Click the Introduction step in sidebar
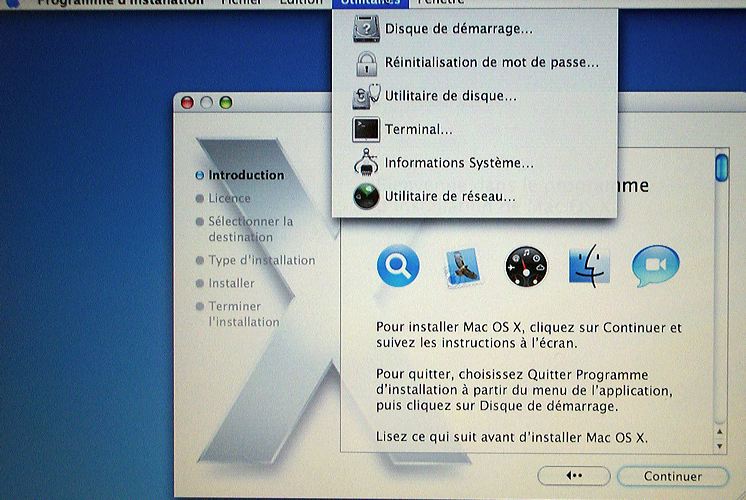The height and width of the screenshot is (500, 746). point(240,175)
